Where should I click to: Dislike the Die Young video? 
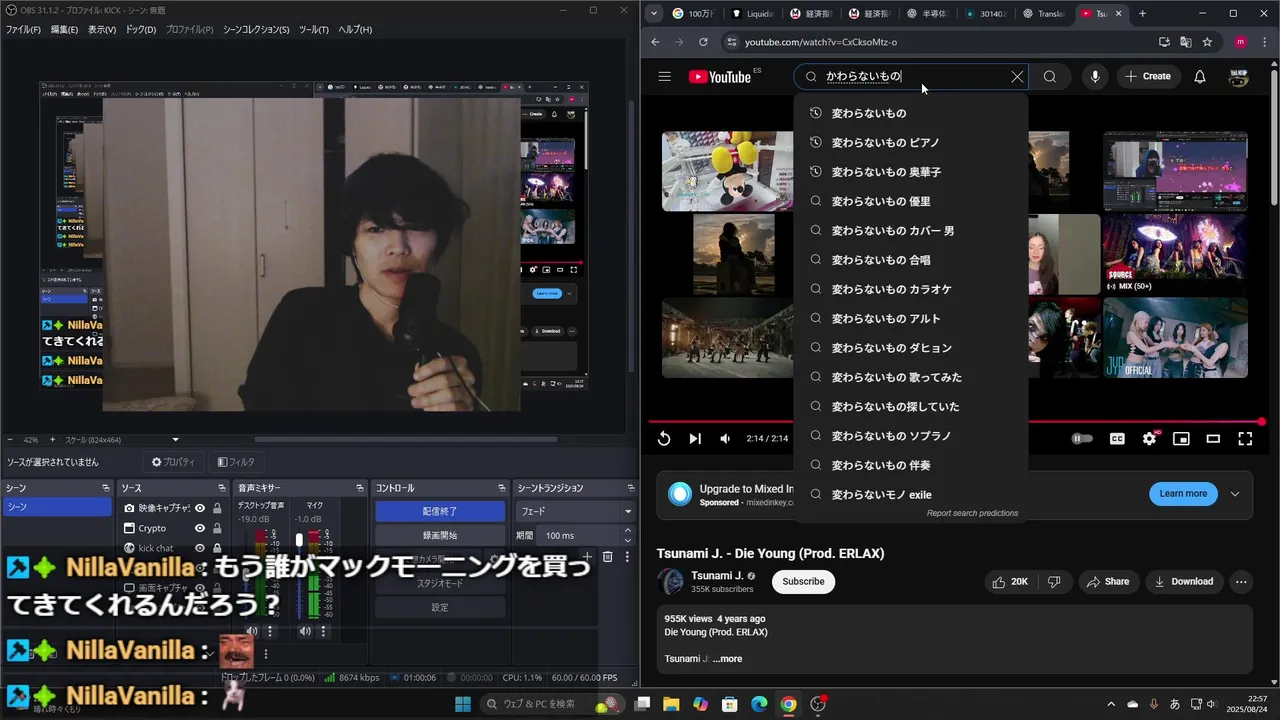1054,581
